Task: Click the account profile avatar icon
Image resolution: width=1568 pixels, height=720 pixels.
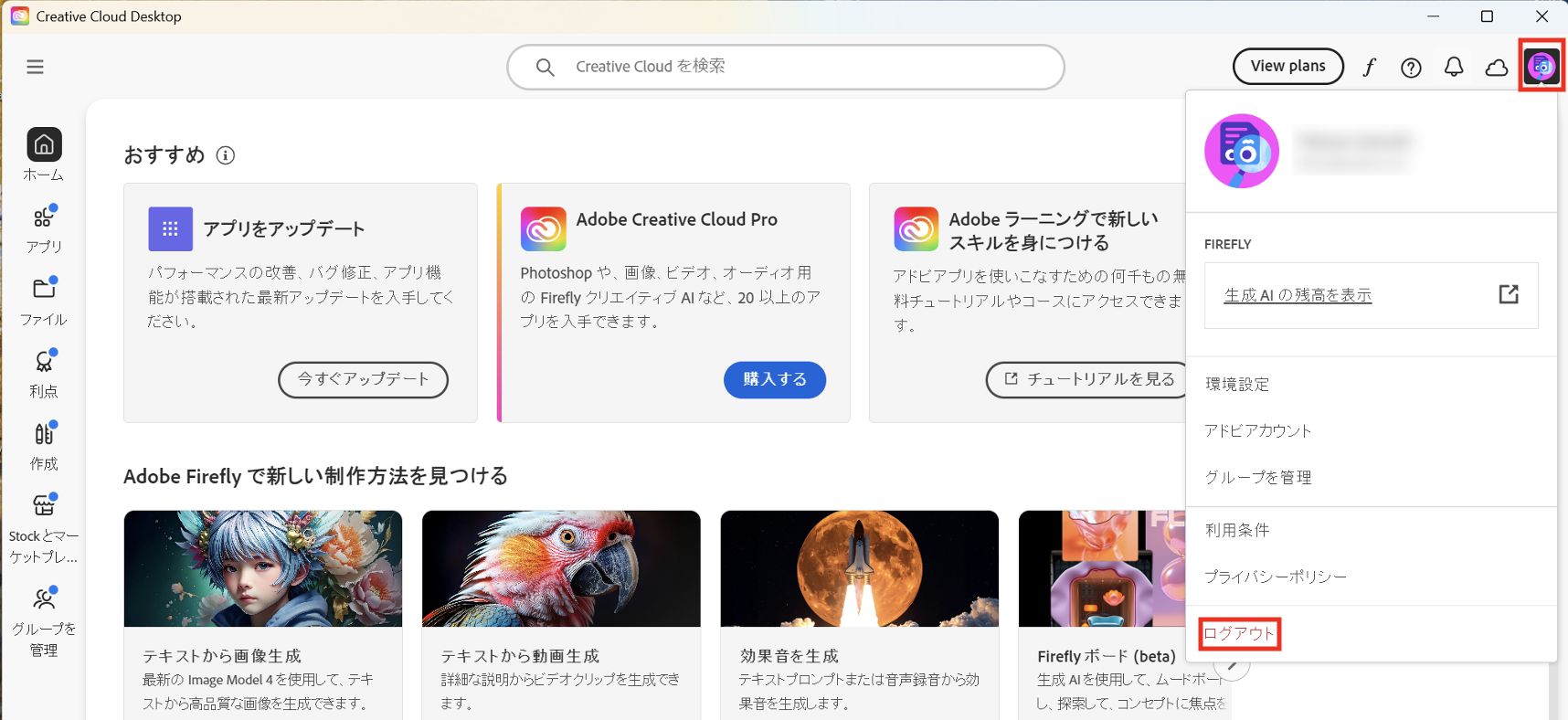Action: 1542,66
